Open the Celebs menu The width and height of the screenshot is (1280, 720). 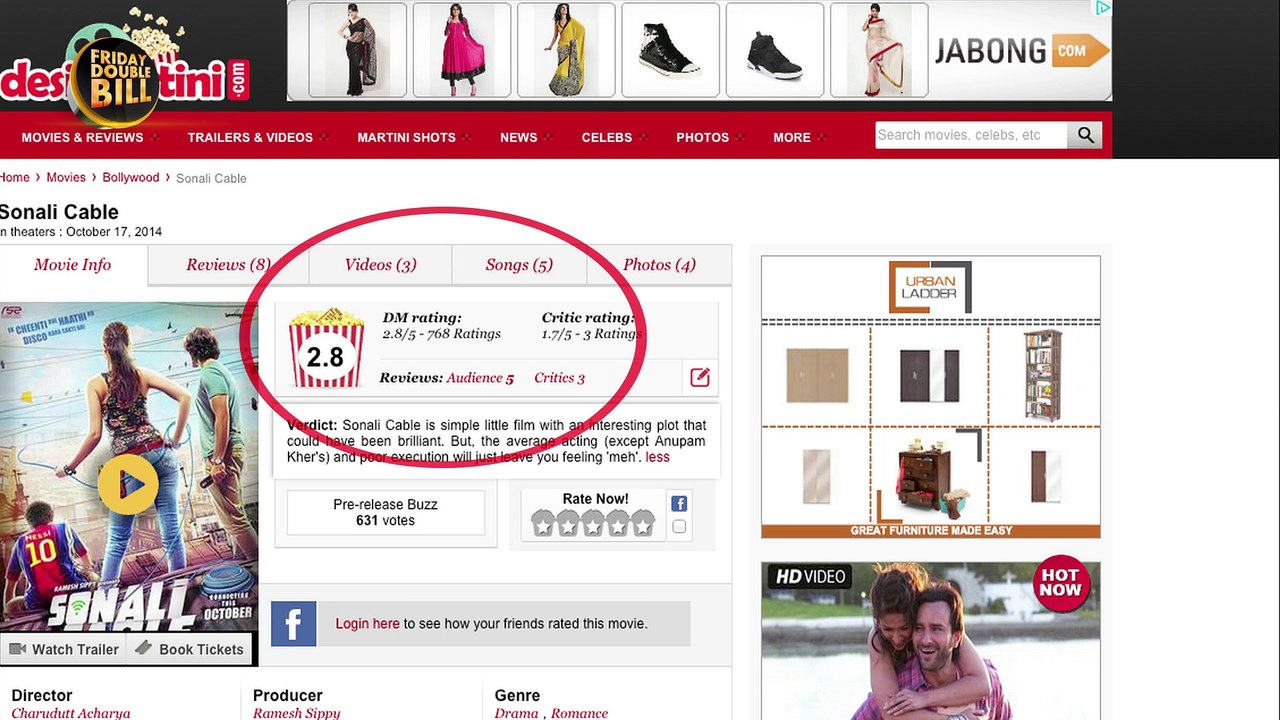pos(607,137)
